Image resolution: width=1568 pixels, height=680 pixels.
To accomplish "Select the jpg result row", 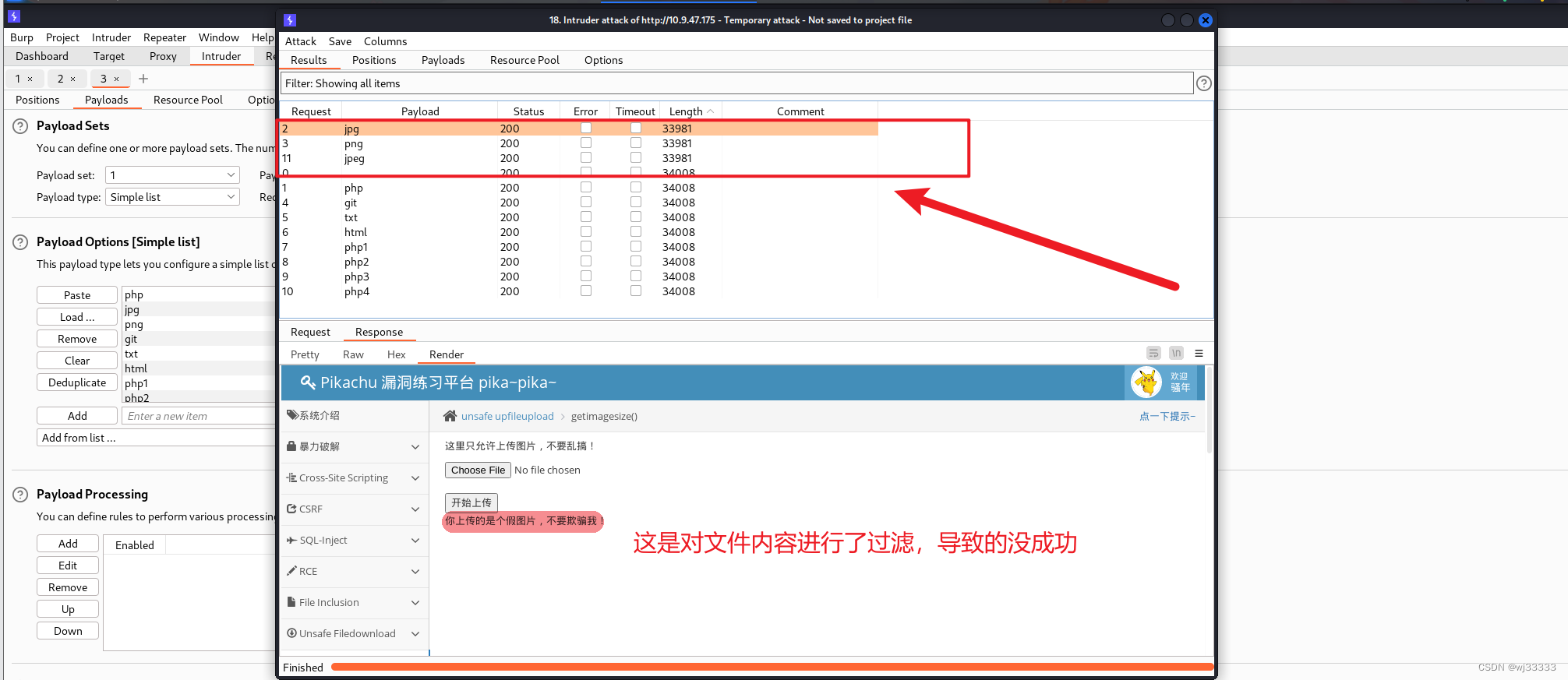I will point(579,129).
